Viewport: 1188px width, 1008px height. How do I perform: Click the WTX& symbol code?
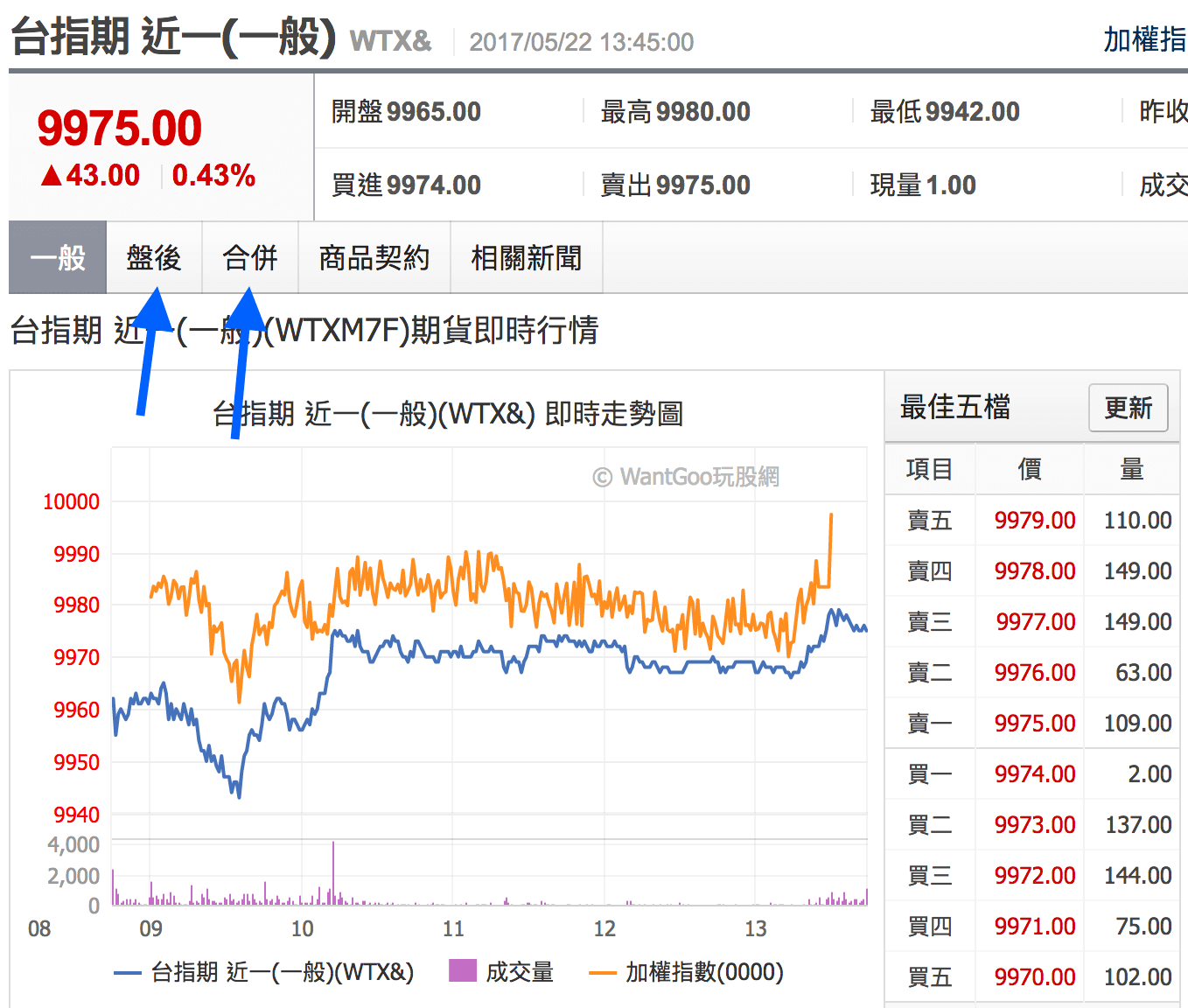pos(390,40)
